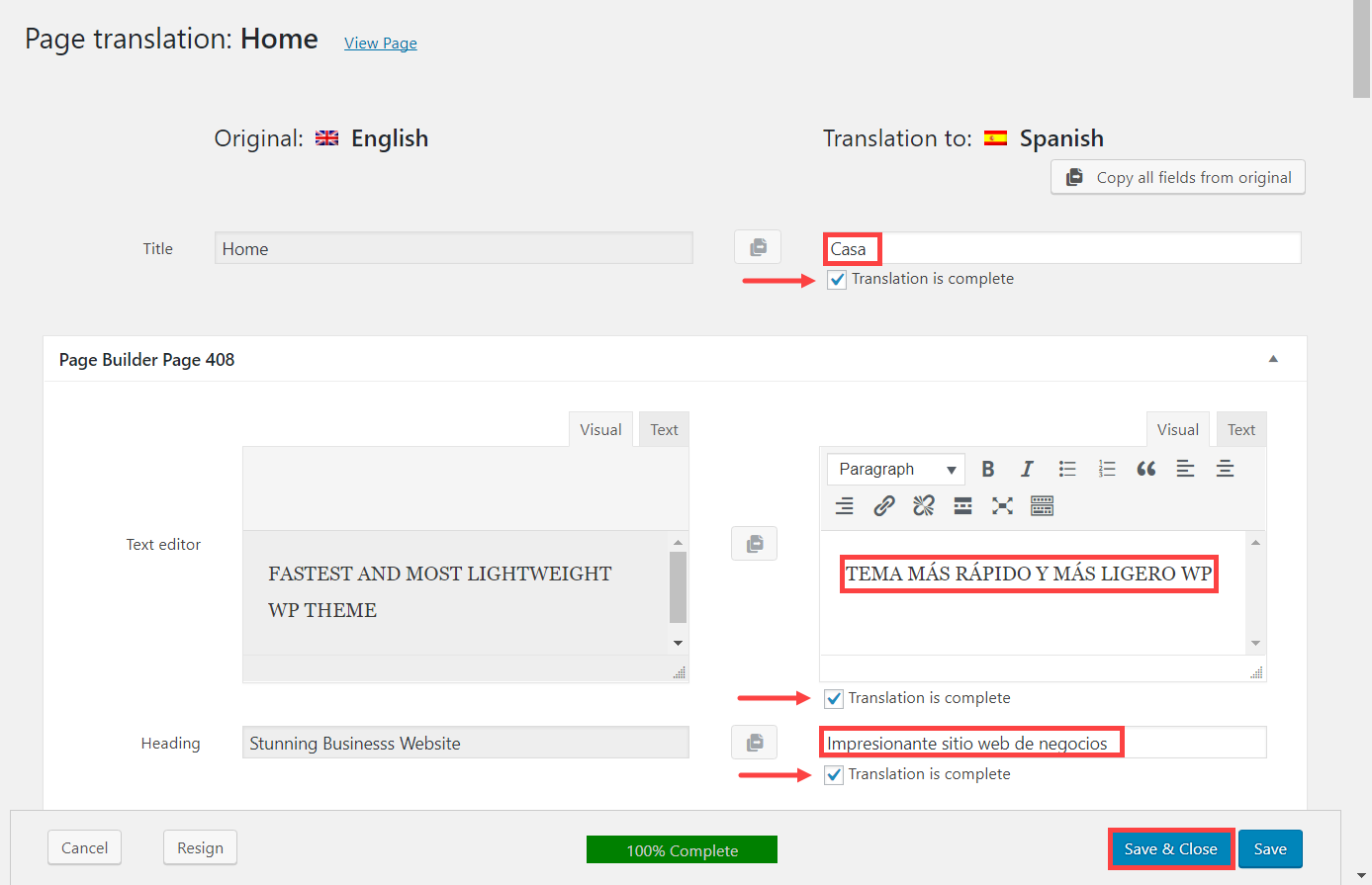Apply blockquote in translation editor

pos(1145,469)
